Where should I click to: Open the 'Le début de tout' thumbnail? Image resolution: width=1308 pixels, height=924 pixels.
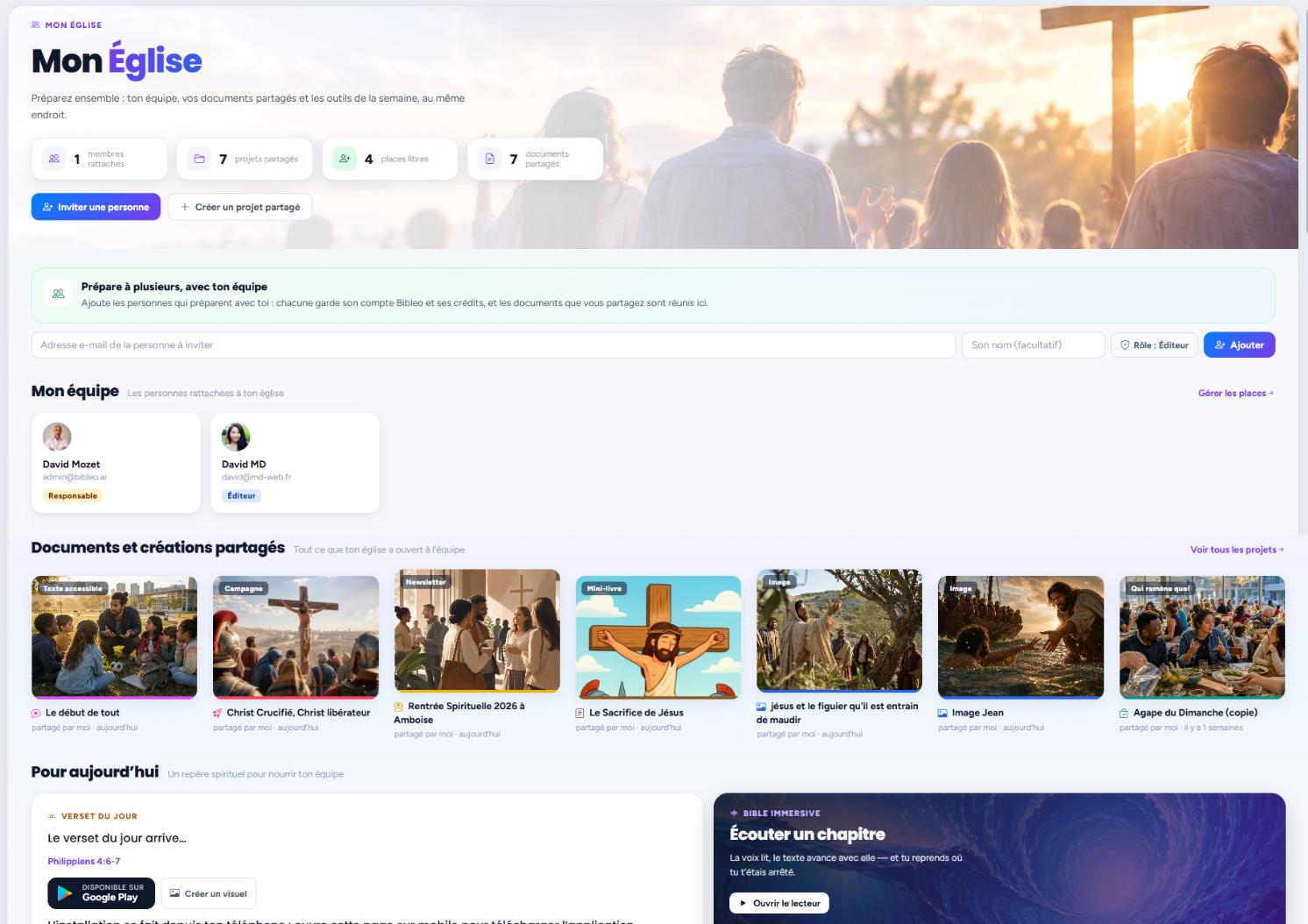pyautogui.click(x=114, y=637)
